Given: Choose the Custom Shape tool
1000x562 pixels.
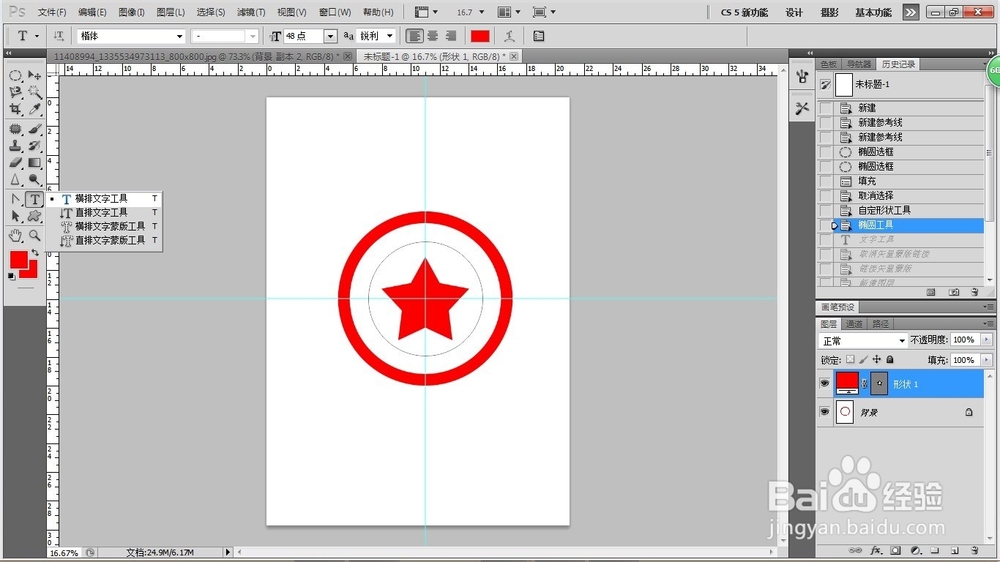Looking at the screenshot, I should 34,216.
